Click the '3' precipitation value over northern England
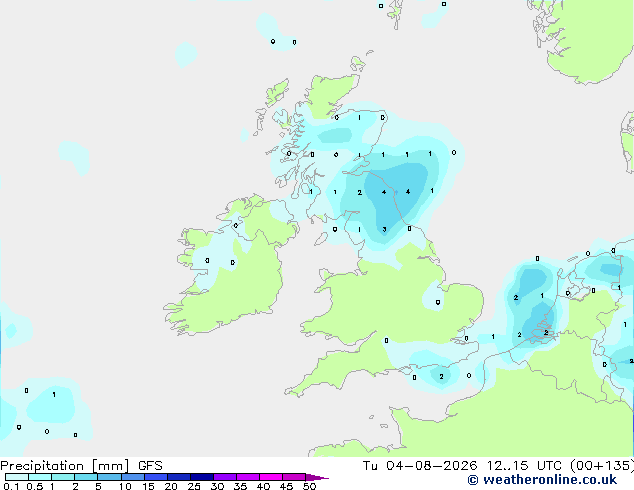 [384, 230]
